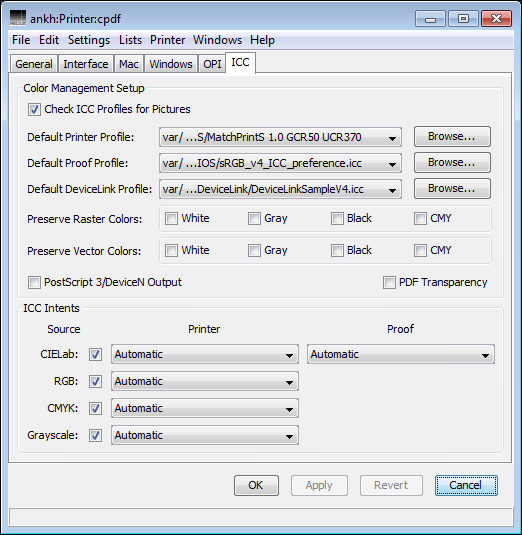
Task: Enable Preserve Vector Colors White checkbox
Action: (171, 250)
